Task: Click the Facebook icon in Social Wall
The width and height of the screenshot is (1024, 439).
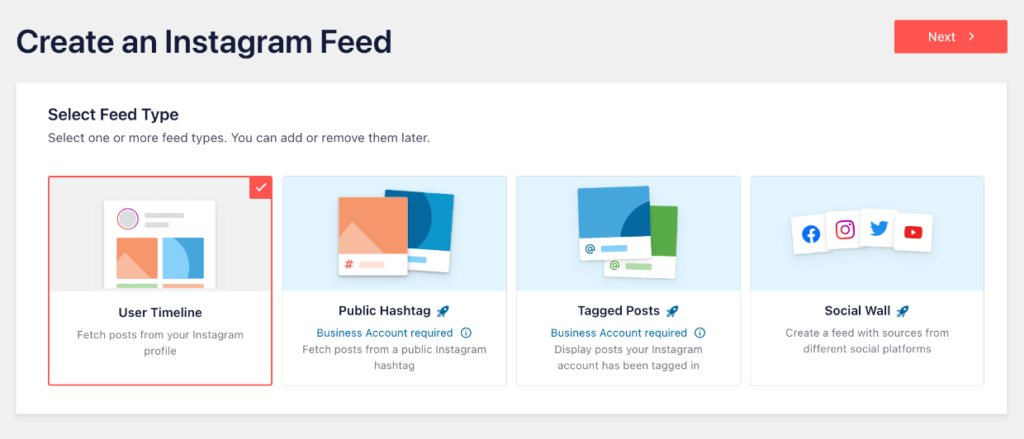Action: [810, 235]
